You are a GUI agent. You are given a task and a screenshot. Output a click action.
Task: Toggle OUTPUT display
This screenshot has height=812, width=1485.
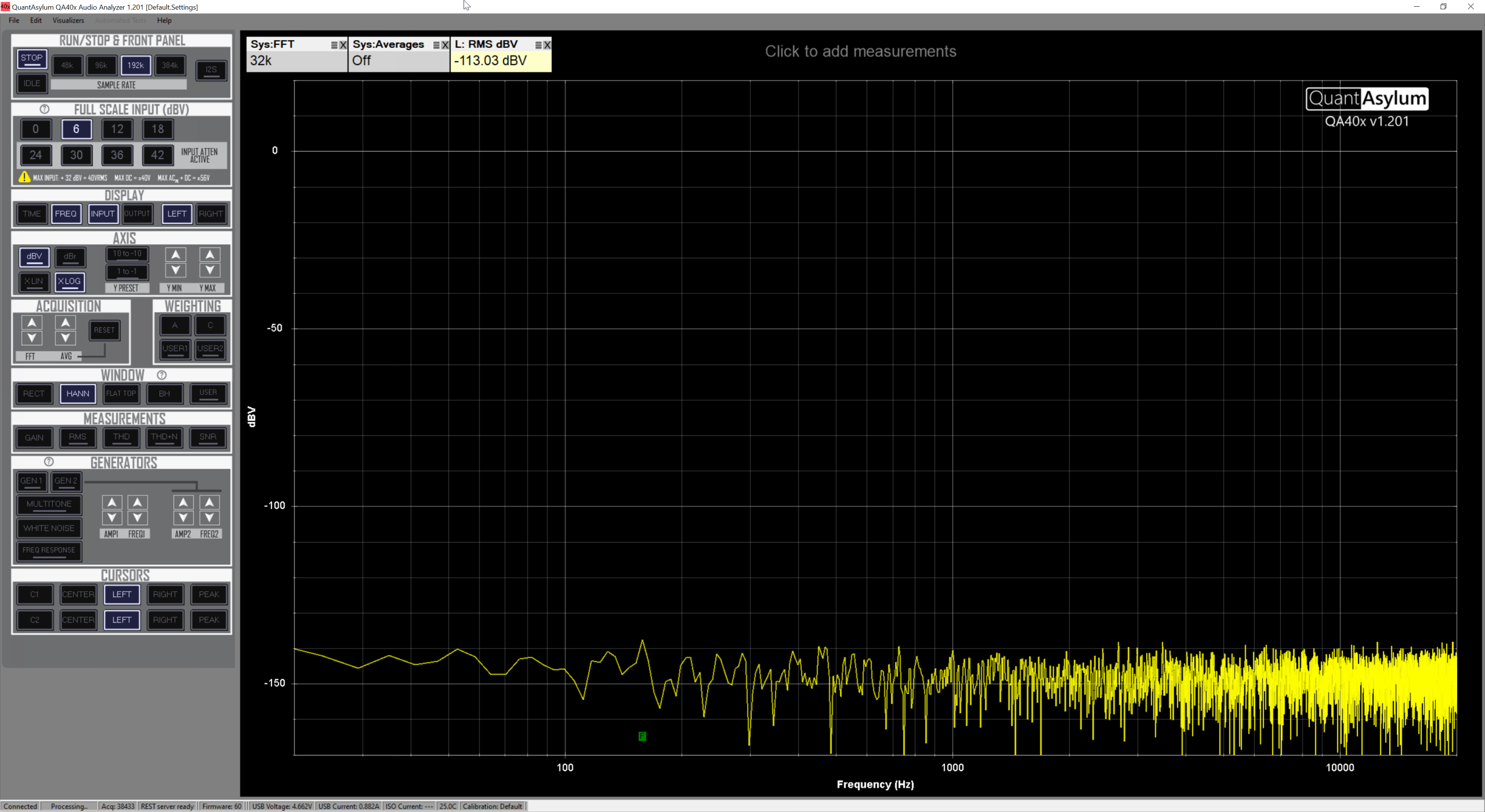pos(137,214)
